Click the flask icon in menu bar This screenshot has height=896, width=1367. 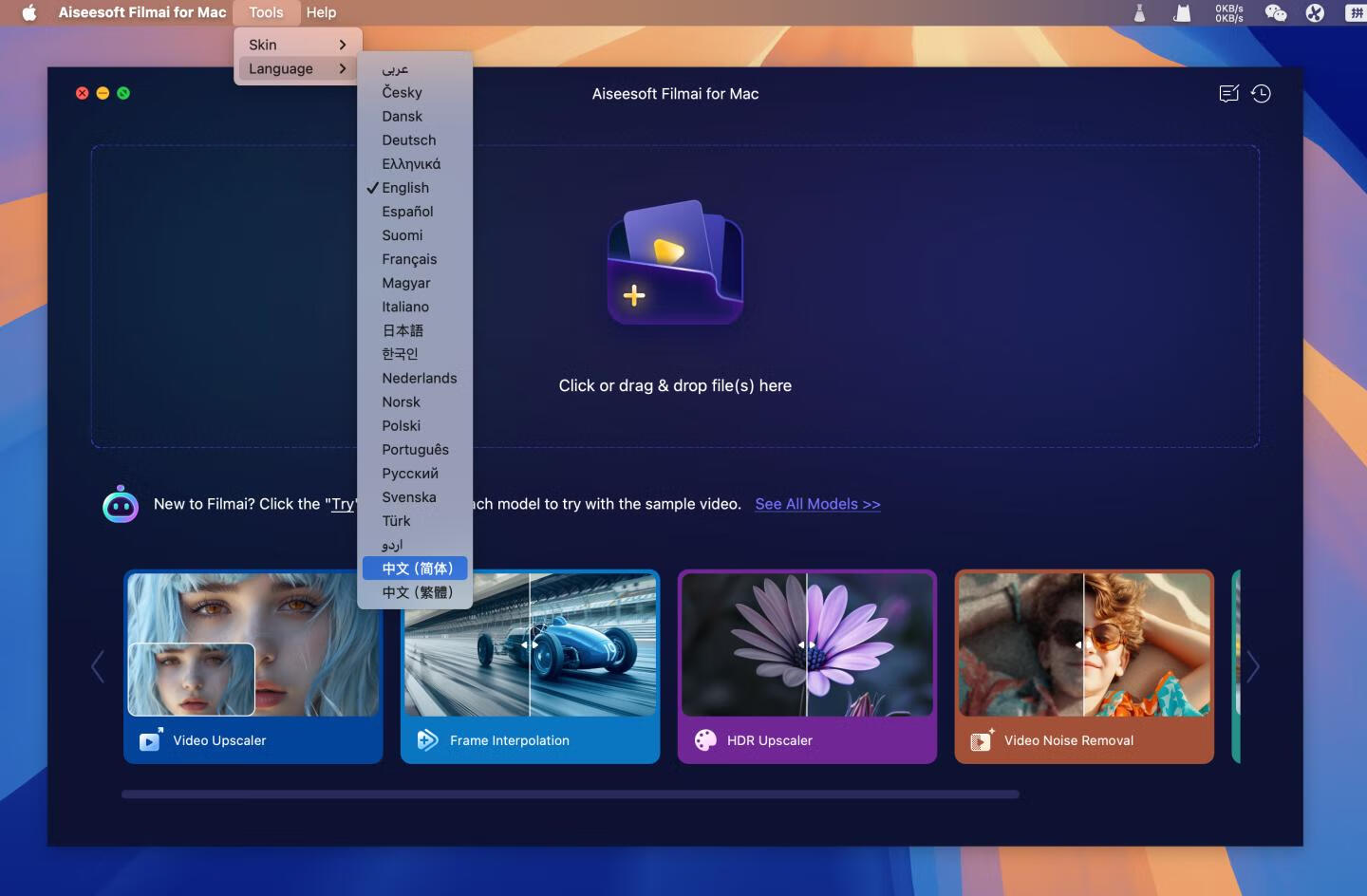1139,12
